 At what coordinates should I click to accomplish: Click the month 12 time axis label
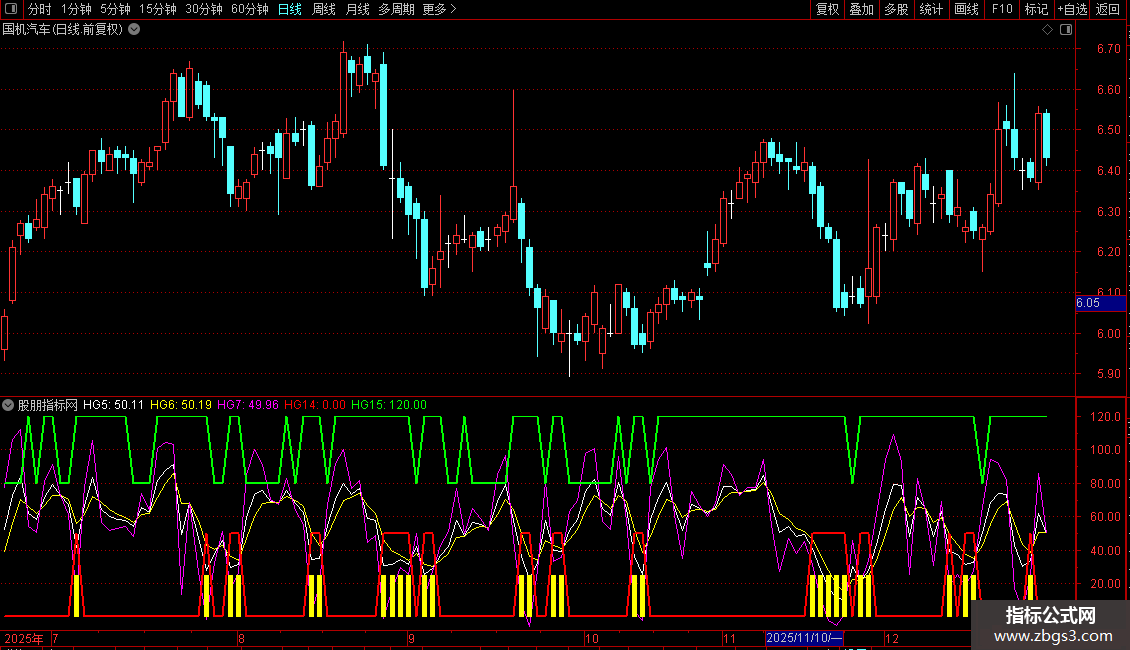tap(891, 638)
